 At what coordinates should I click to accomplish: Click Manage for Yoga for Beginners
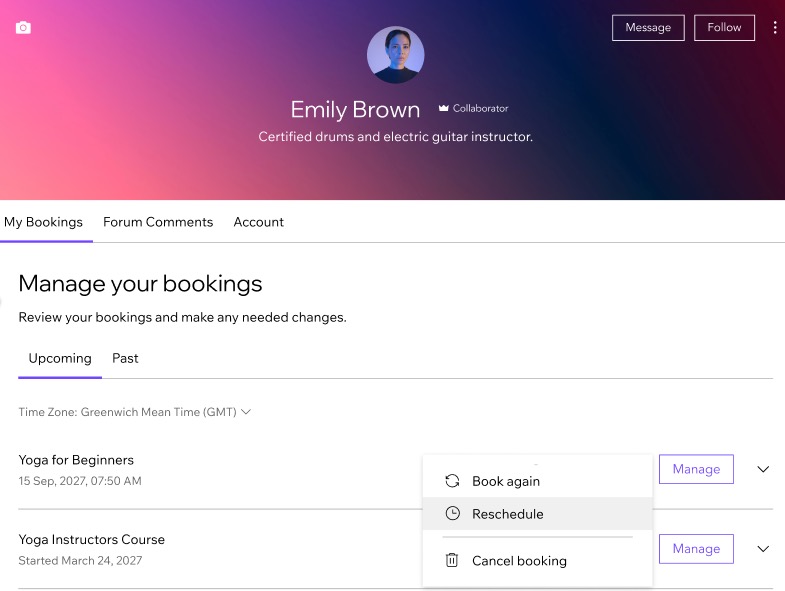[696, 469]
